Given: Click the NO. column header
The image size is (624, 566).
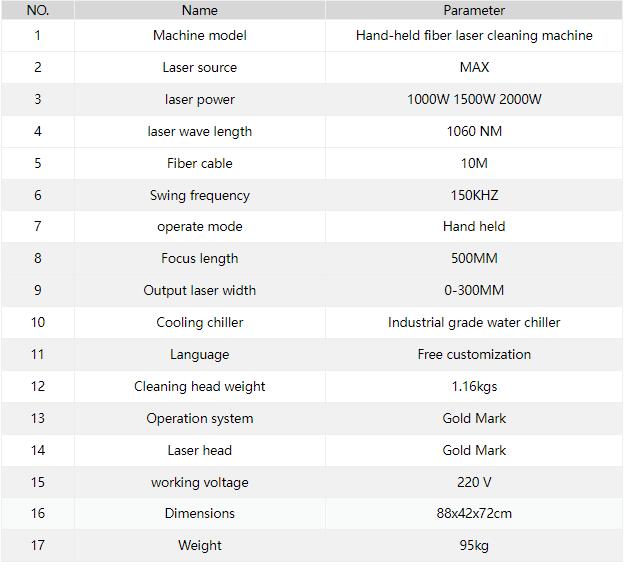Looking at the screenshot, I should tap(38, 10).
